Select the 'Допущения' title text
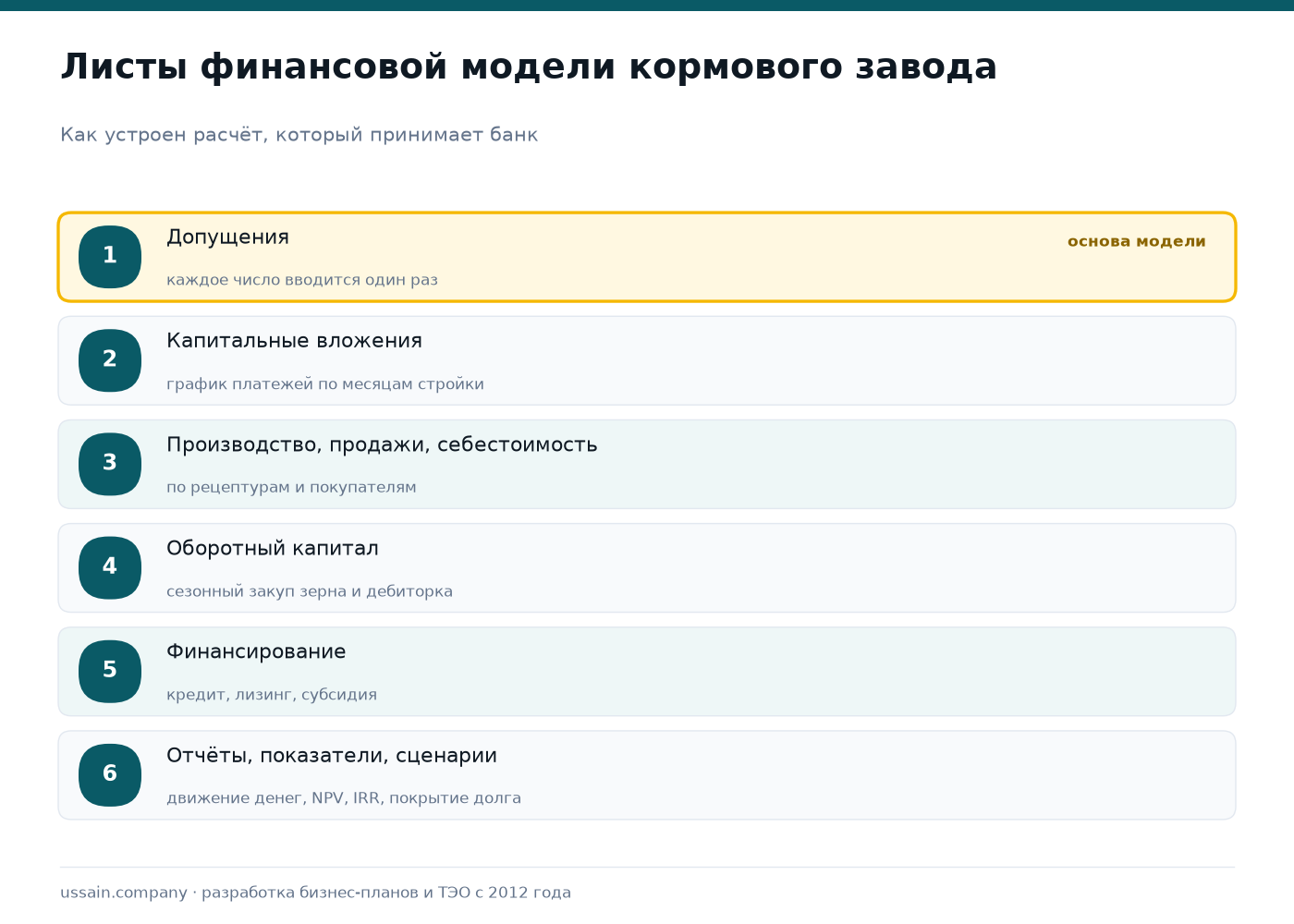The image size is (1294, 924). click(x=227, y=237)
